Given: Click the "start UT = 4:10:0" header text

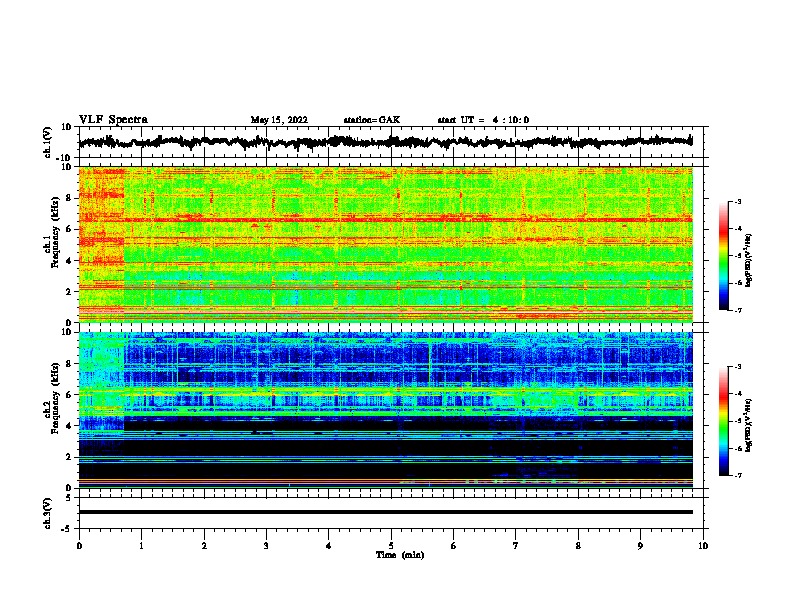Looking at the screenshot, I should pyautogui.click(x=483, y=120).
